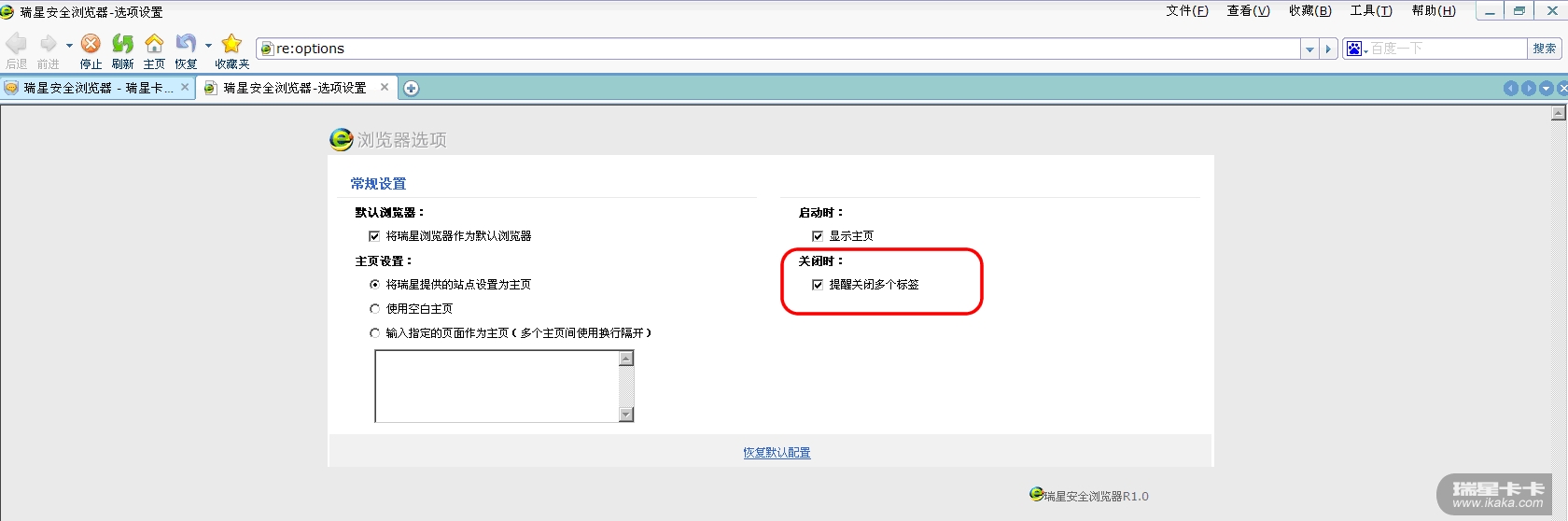Open the forward history dropdown arrow
1568x521 pixels.
click(69, 45)
